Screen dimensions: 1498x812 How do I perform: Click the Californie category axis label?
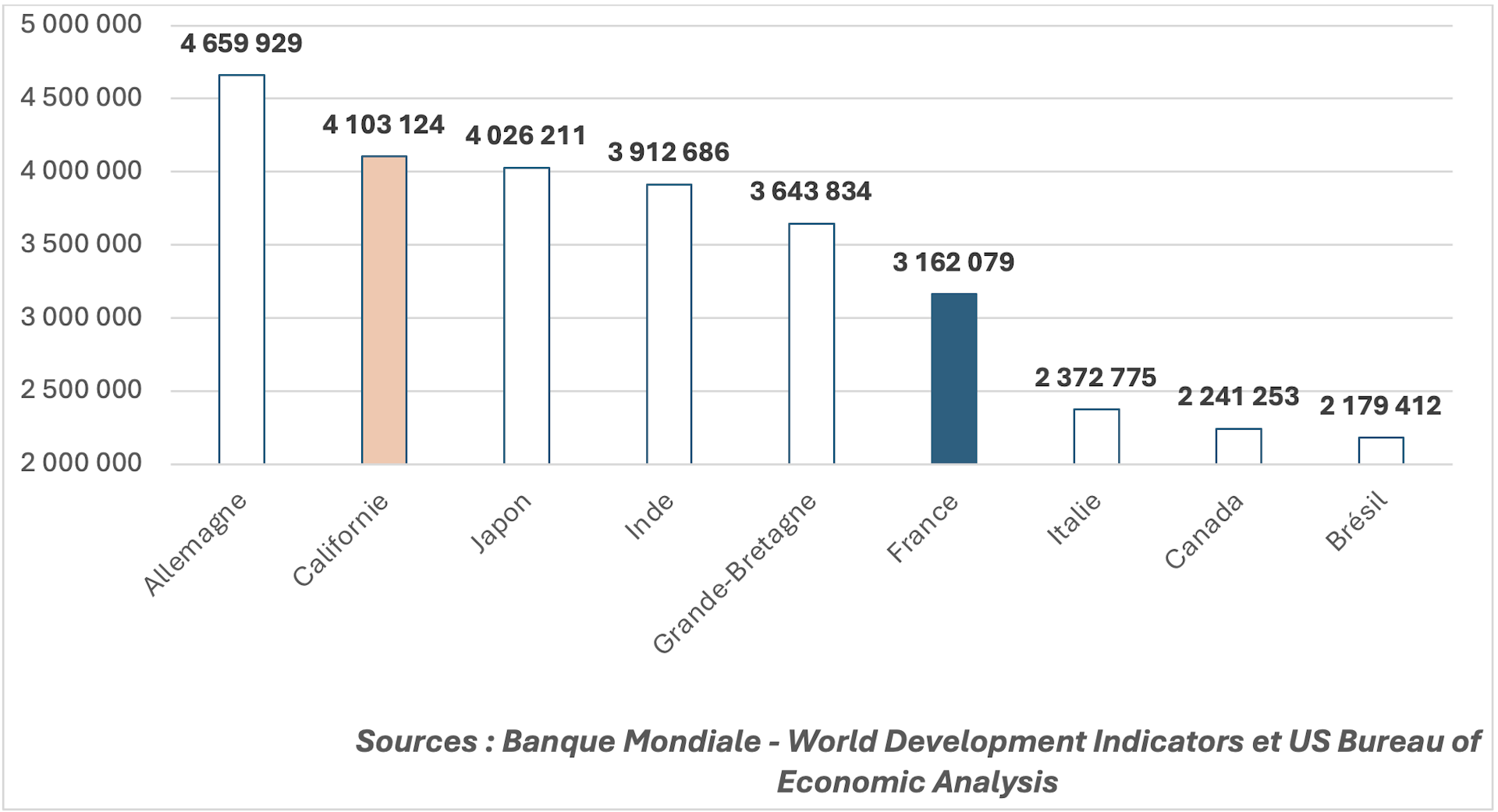pyautogui.click(x=341, y=540)
